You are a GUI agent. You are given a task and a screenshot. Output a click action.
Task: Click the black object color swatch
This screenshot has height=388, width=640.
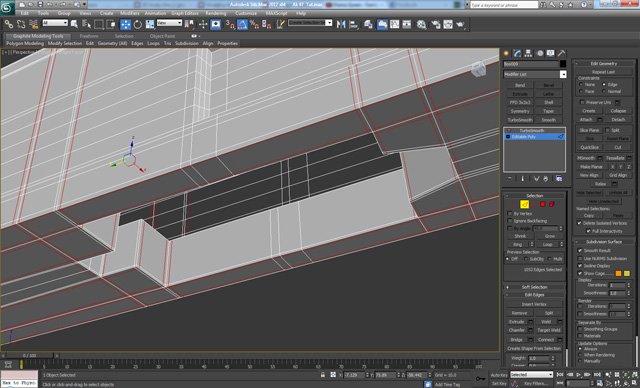563,64
